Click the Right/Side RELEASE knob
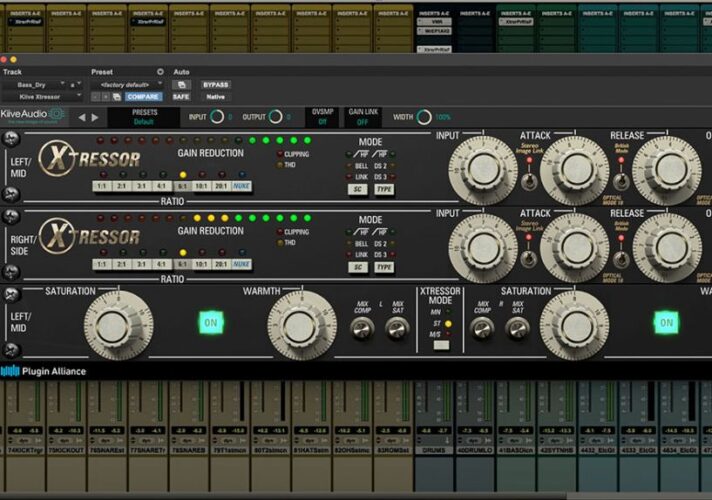Viewport: 712px width, 500px height. pos(667,248)
